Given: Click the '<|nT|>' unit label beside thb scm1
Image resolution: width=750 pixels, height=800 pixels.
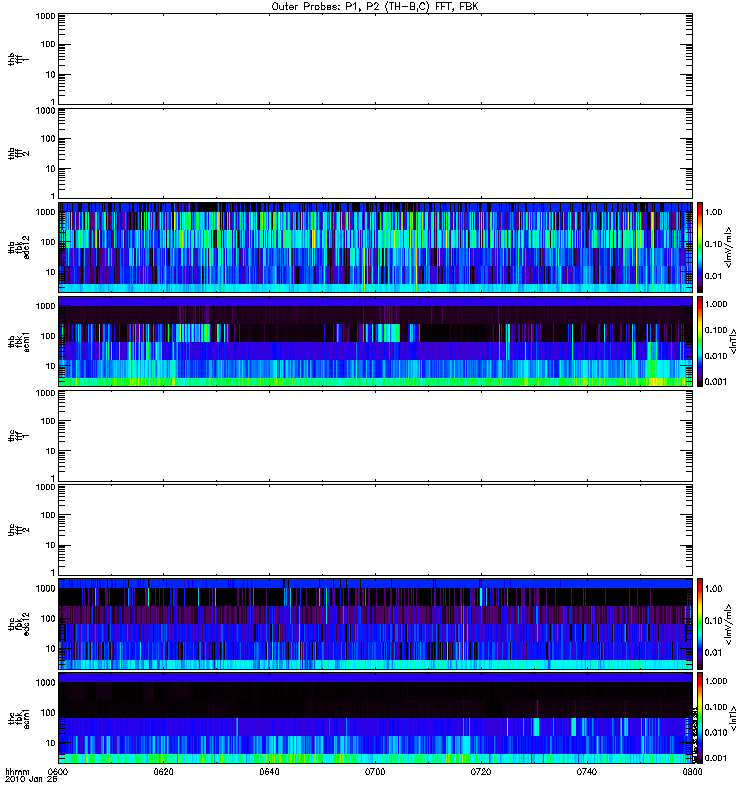Looking at the screenshot, I should pyautogui.click(x=734, y=341).
